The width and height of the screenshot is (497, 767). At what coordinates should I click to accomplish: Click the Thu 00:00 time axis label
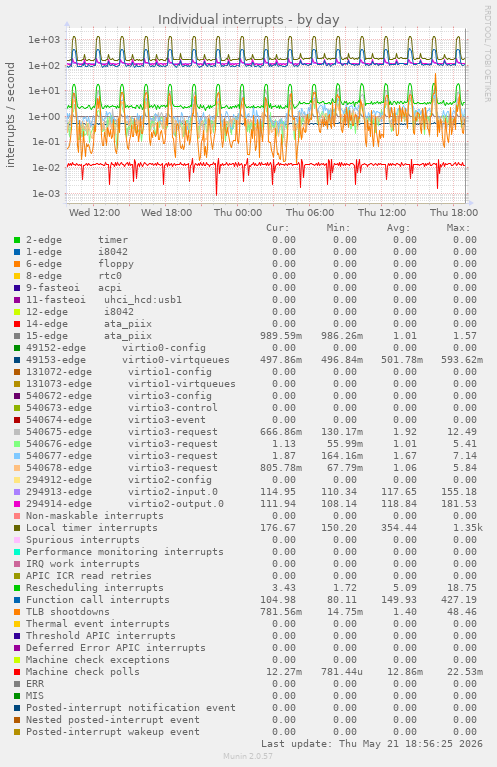click(x=238, y=213)
